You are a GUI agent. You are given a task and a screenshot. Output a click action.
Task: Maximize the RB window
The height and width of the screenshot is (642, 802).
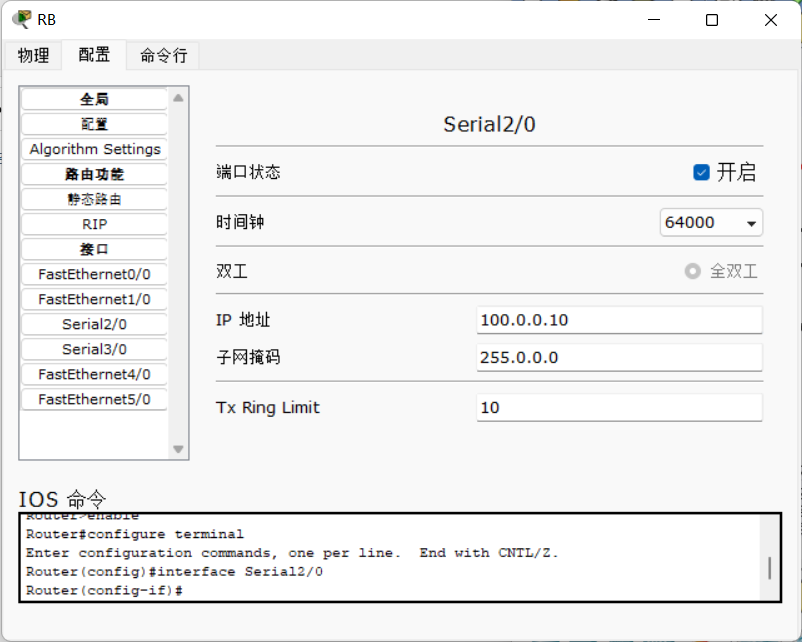[712, 20]
